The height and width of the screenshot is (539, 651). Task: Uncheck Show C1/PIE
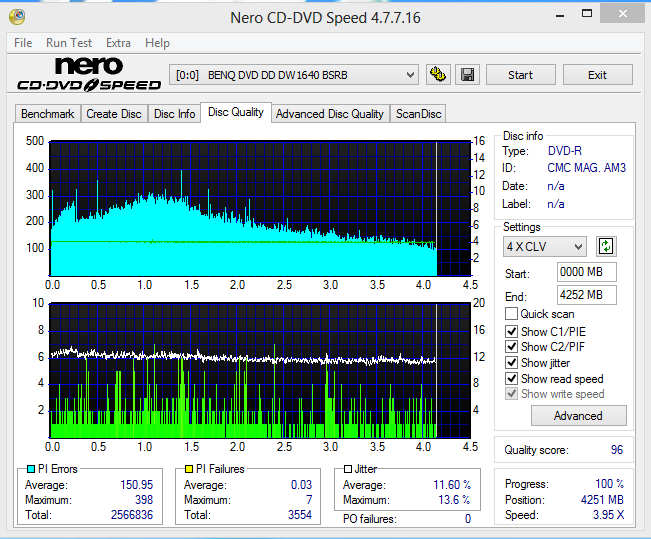coord(512,331)
